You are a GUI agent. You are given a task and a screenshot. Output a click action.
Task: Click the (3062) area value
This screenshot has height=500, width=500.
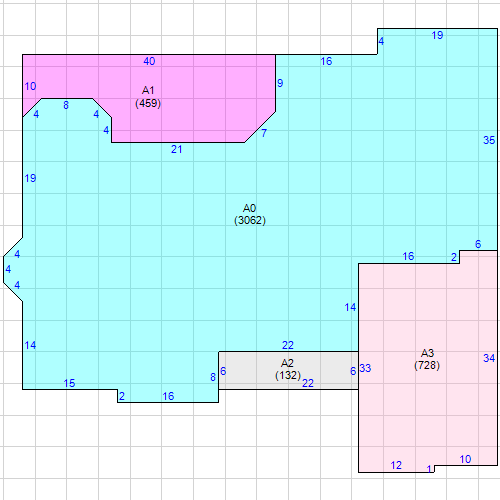click(x=250, y=220)
